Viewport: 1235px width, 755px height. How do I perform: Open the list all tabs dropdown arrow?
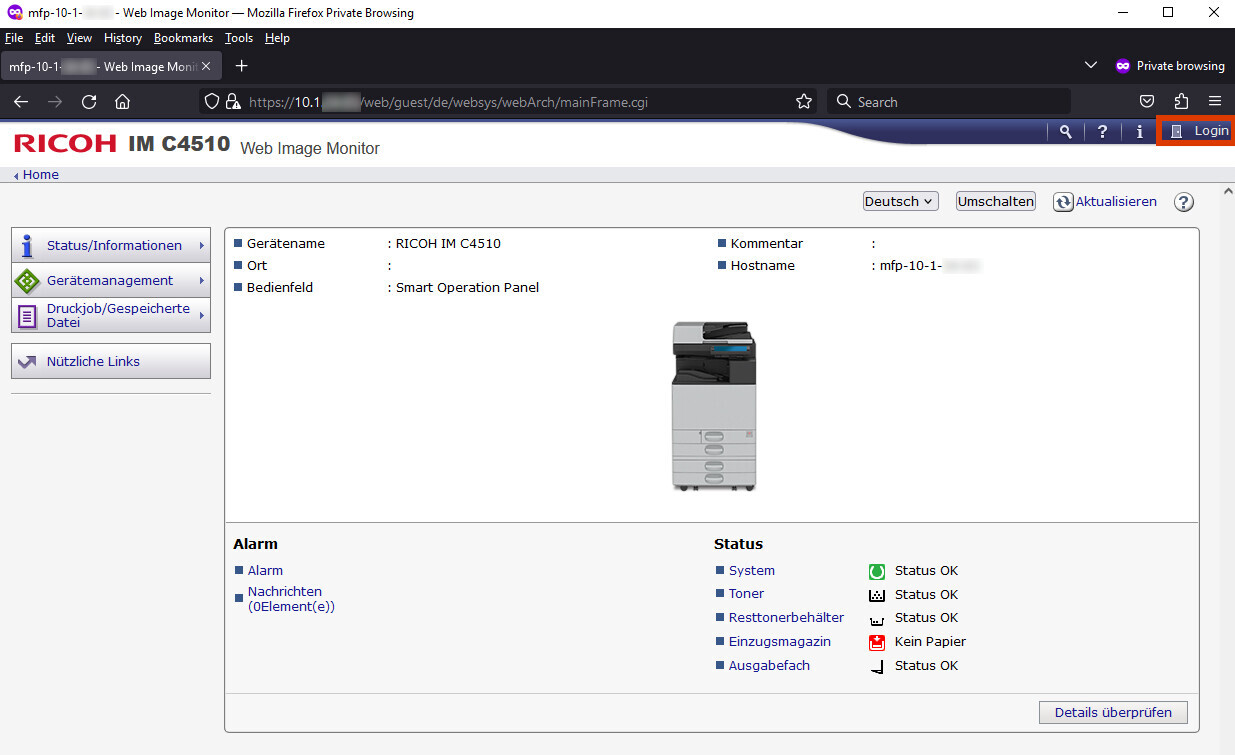pyautogui.click(x=1091, y=66)
